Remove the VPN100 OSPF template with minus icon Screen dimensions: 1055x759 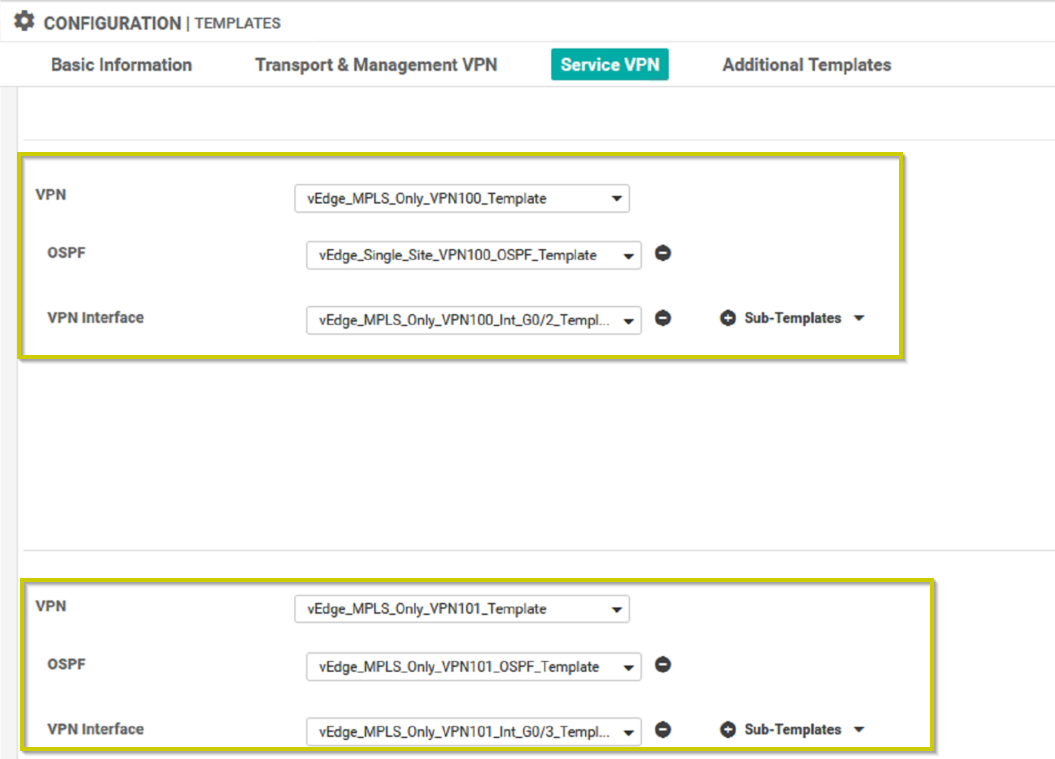click(x=663, y=254)
